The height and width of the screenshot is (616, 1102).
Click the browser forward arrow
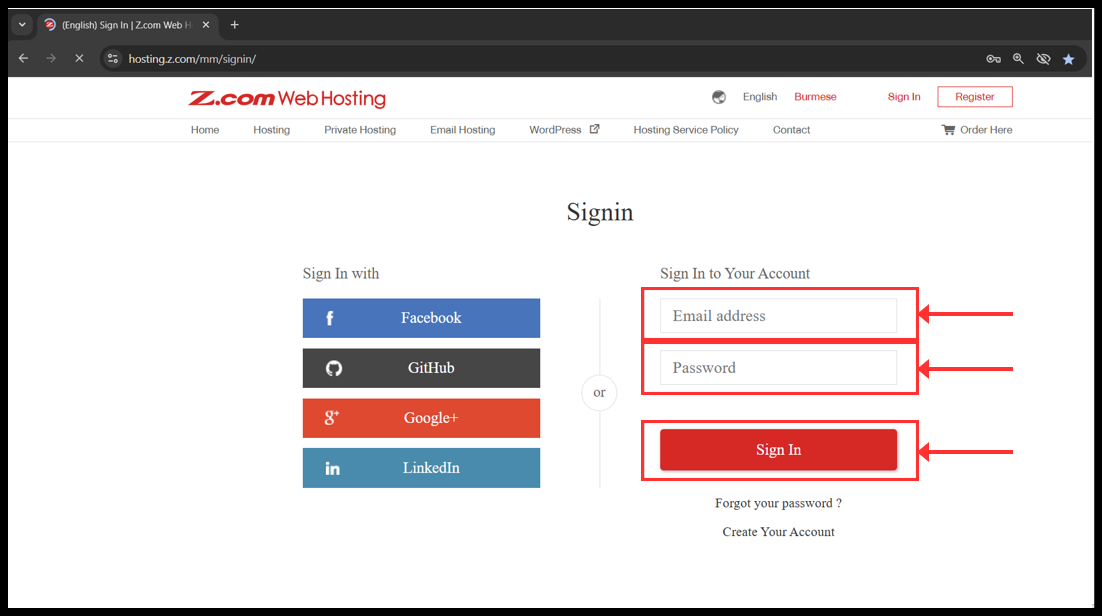click(51, 58)
